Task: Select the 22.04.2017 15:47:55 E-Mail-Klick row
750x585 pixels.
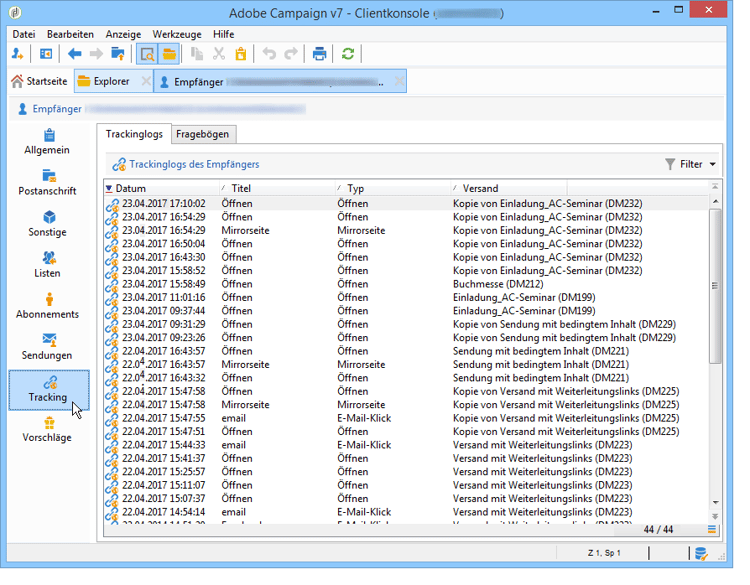Action: (406, 418)
